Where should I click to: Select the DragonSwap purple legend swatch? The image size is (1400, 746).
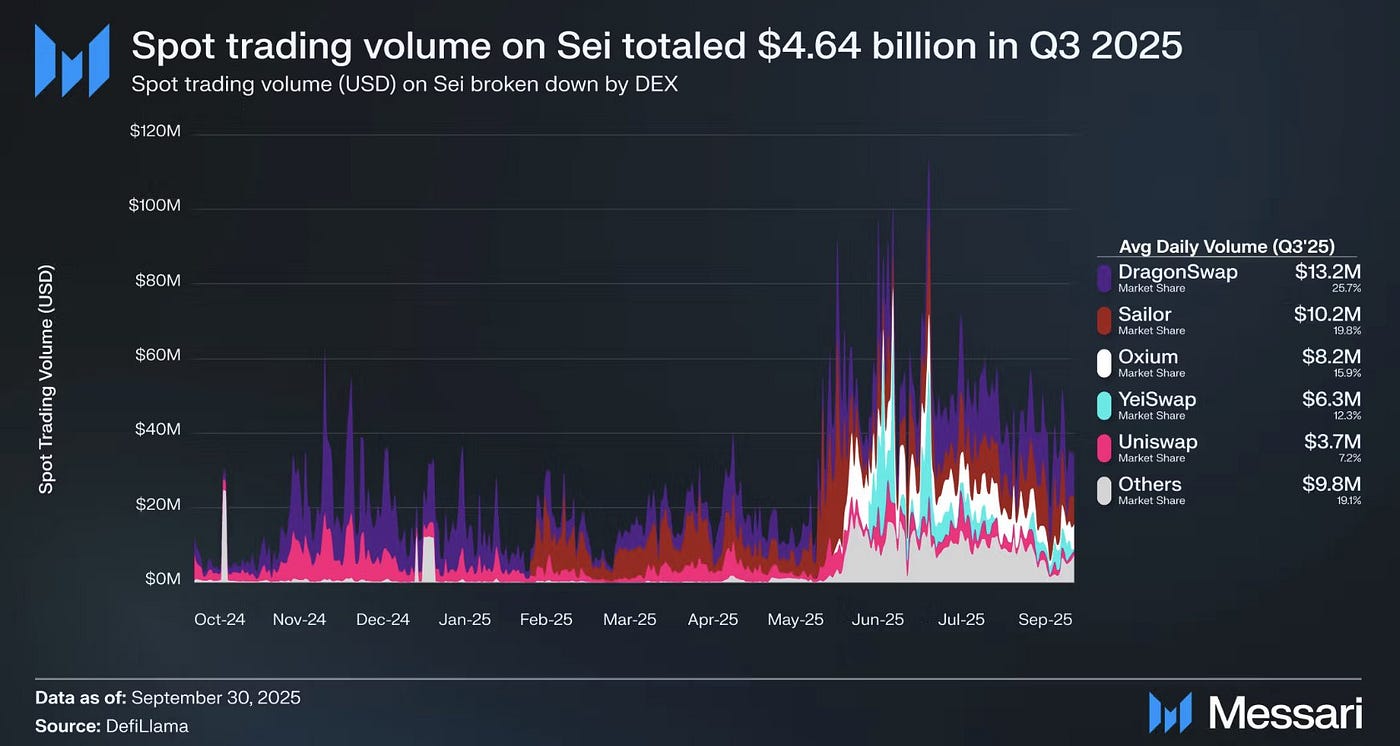pyautogui.click(x=1104, y=277)
